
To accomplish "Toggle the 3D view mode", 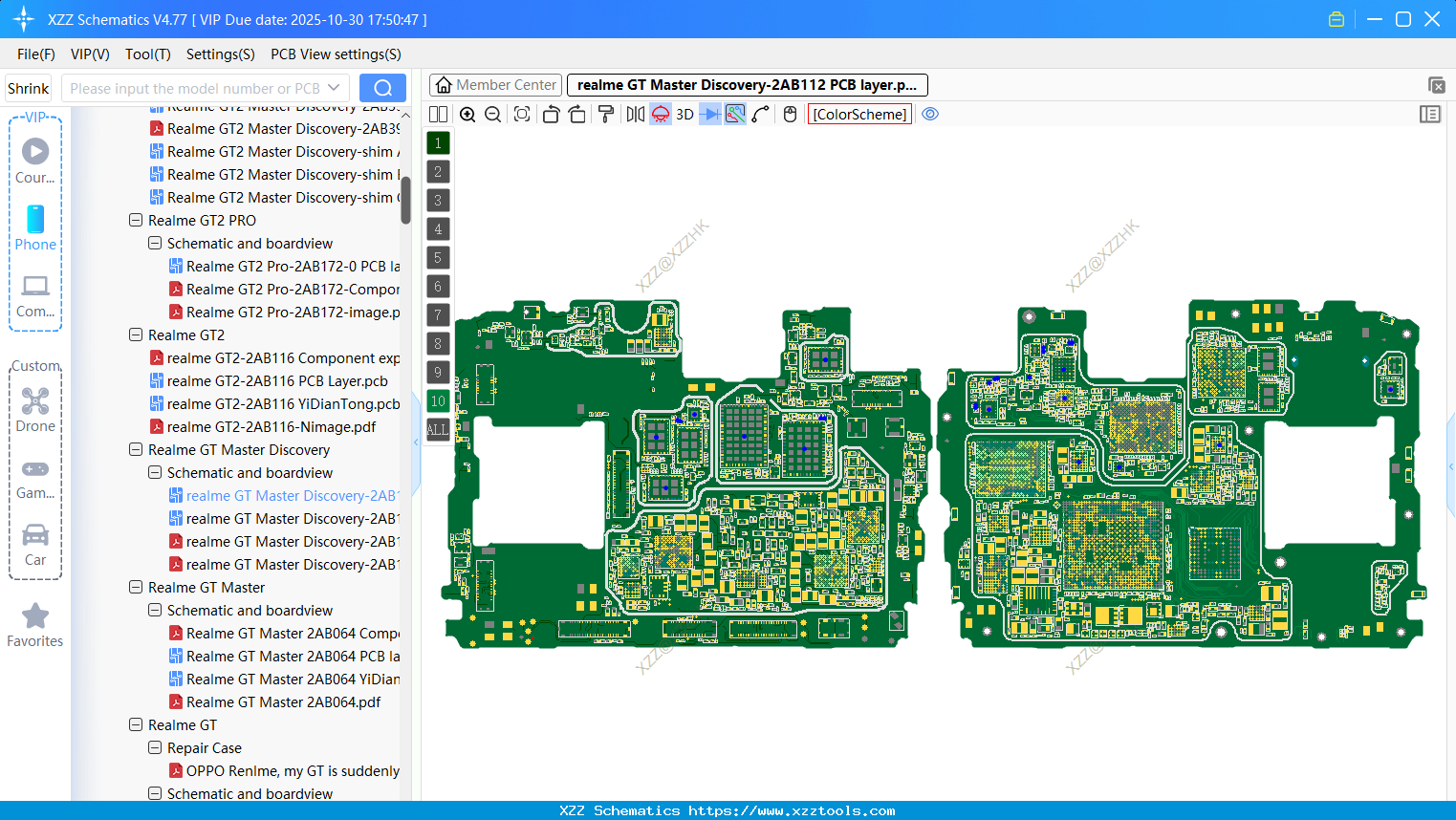I will (685, 115).
